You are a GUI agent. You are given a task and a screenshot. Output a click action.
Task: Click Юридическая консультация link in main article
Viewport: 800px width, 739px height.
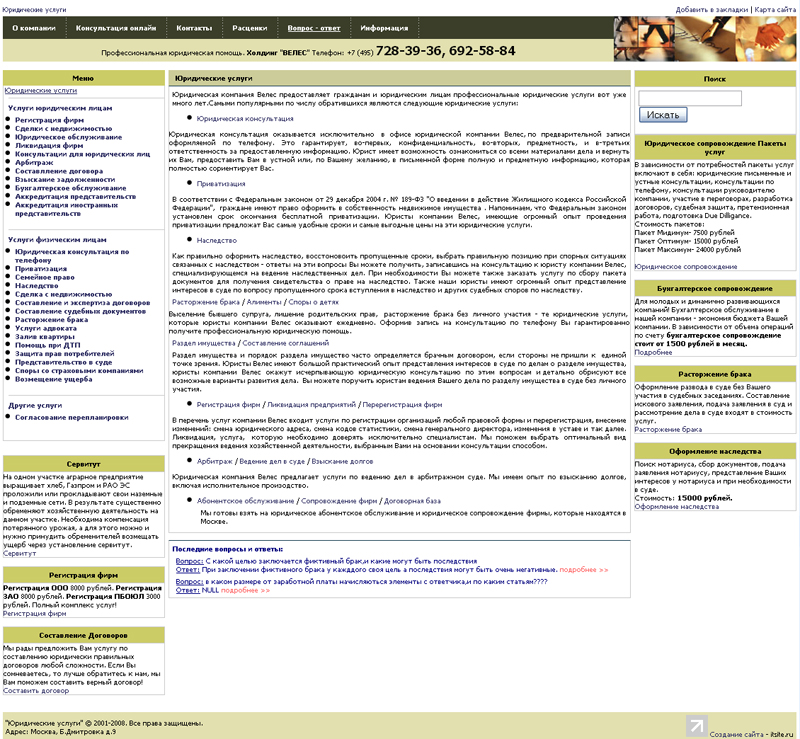(x=245, y=118)
